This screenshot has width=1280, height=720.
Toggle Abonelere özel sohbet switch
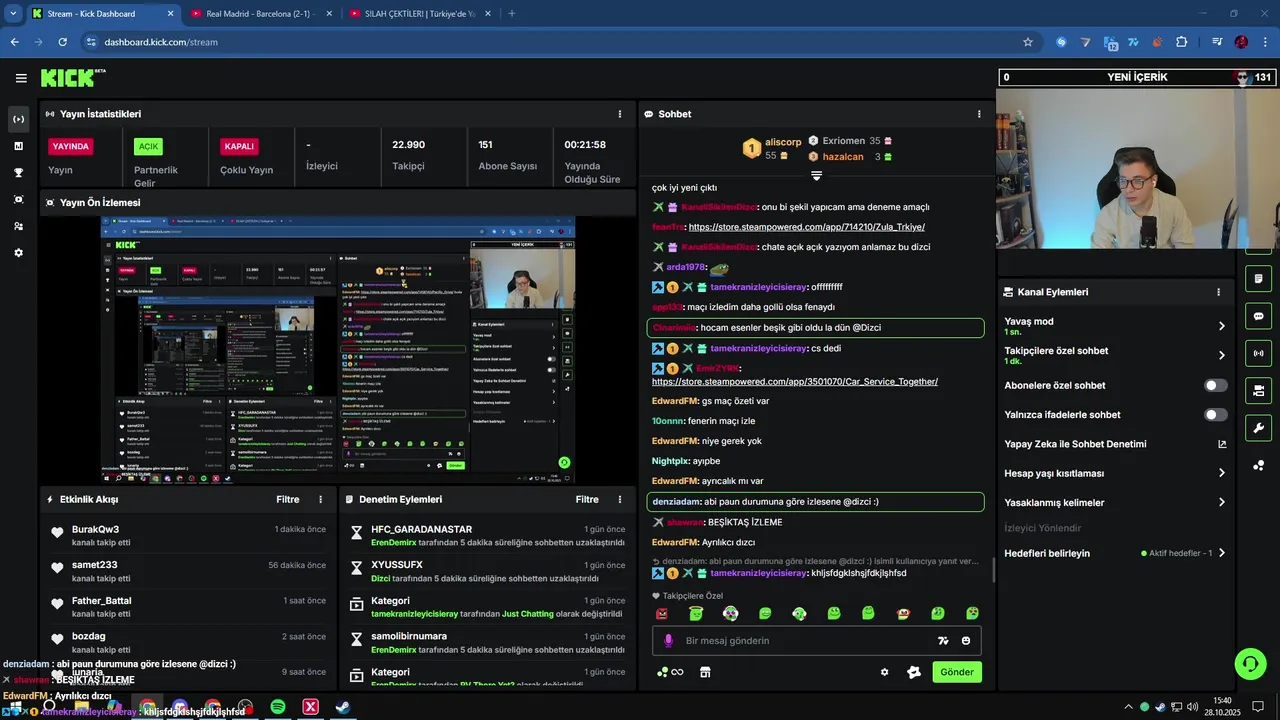[1216, 385]
